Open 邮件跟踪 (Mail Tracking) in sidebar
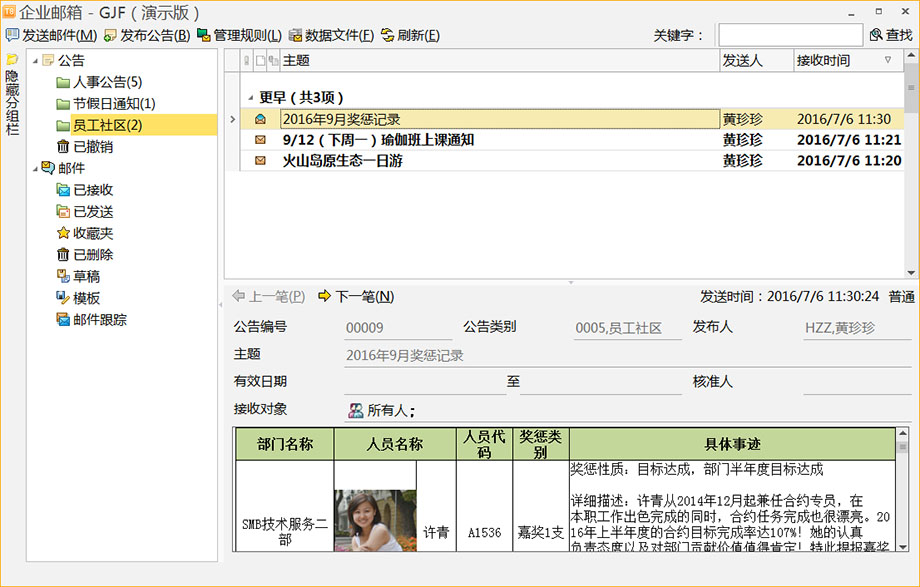 coord(99,320)
